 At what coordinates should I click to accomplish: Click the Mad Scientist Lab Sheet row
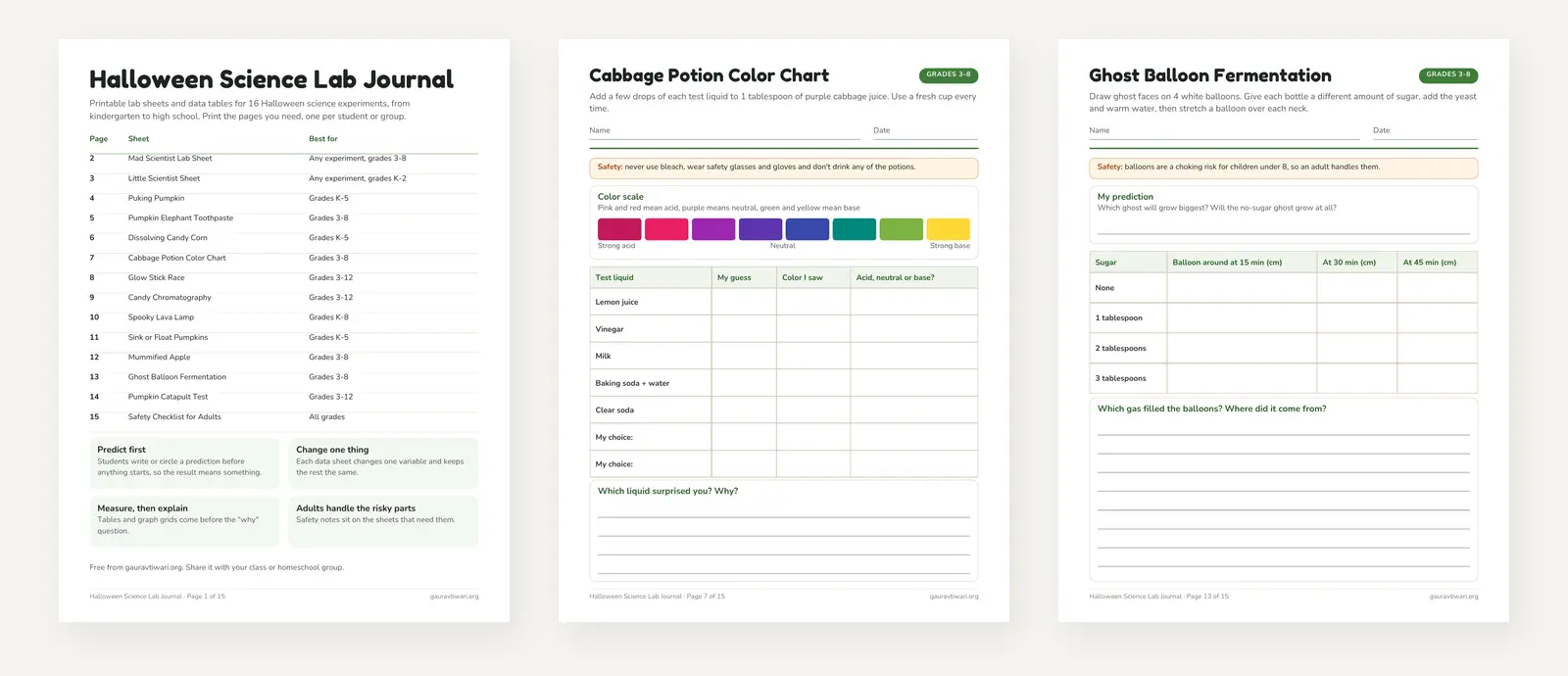click(283, 159)
